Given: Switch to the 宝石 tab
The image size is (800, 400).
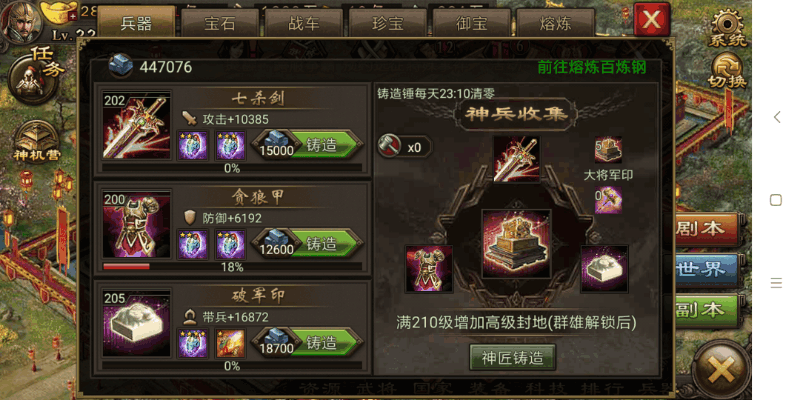Looking at the screenshot, I should tap(220, 23).
